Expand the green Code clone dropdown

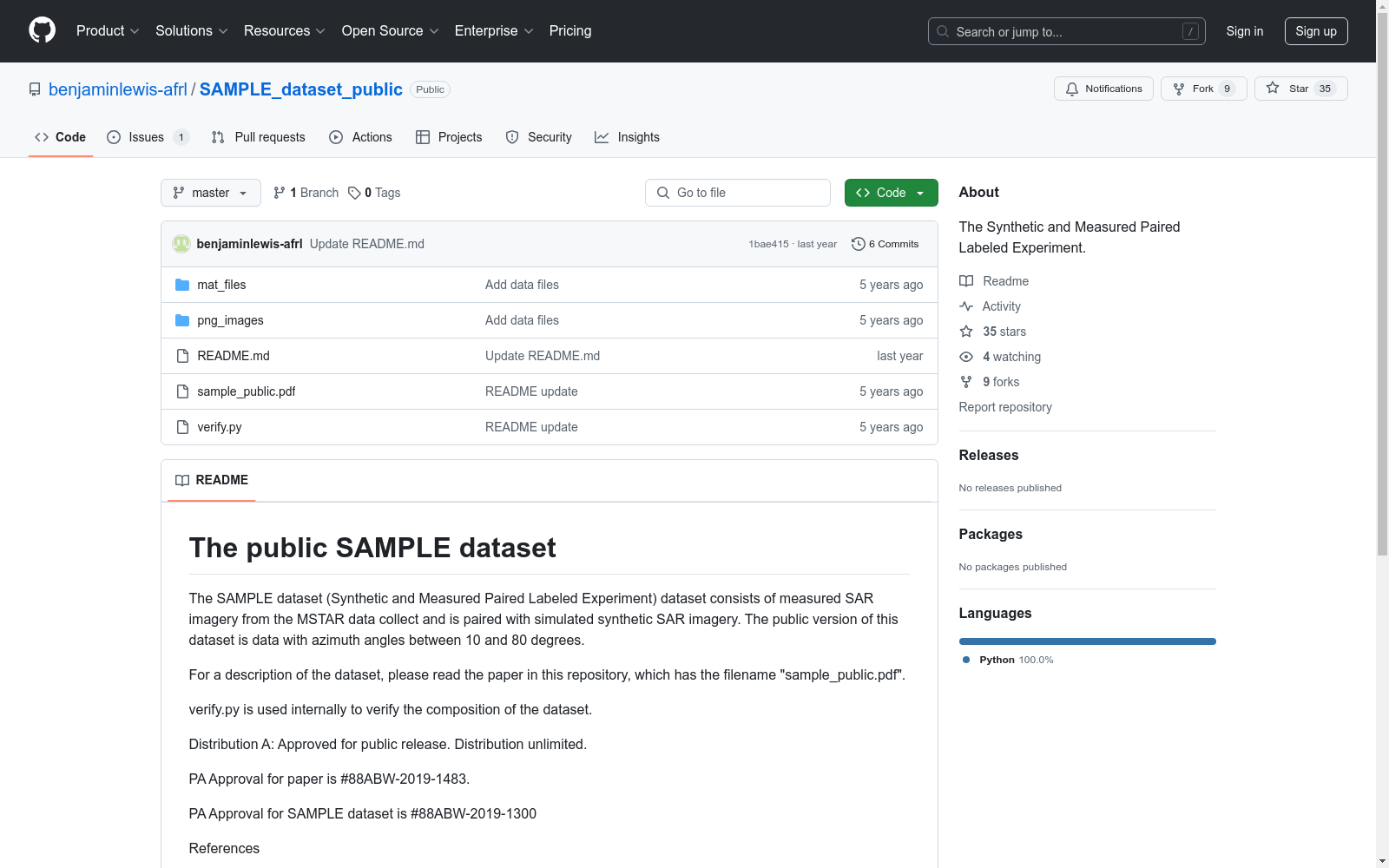pos(892,193)
